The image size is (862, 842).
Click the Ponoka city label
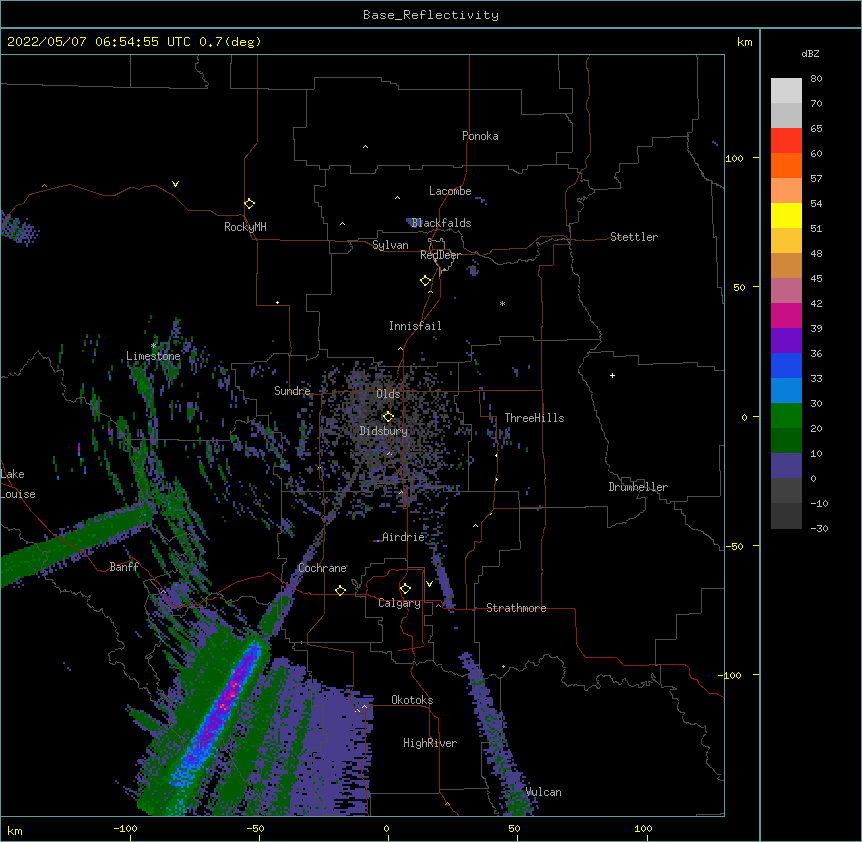click(480, 136)
